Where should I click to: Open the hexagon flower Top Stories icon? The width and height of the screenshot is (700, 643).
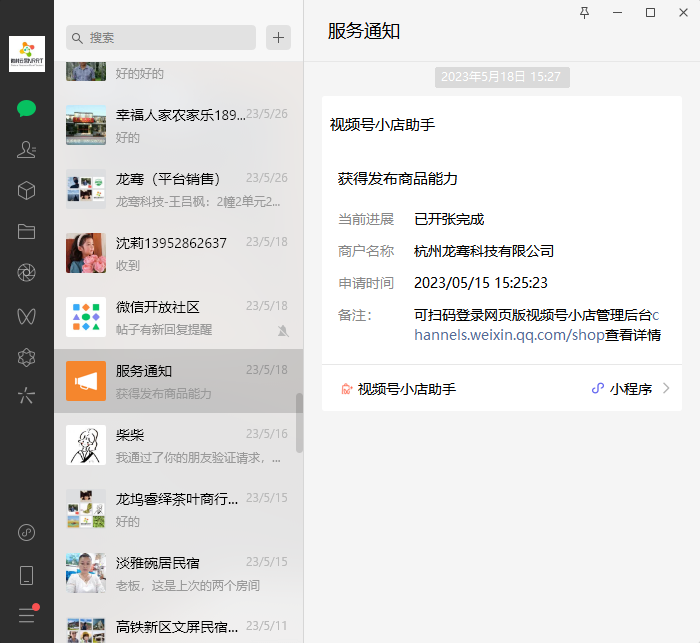click(26, 357)
